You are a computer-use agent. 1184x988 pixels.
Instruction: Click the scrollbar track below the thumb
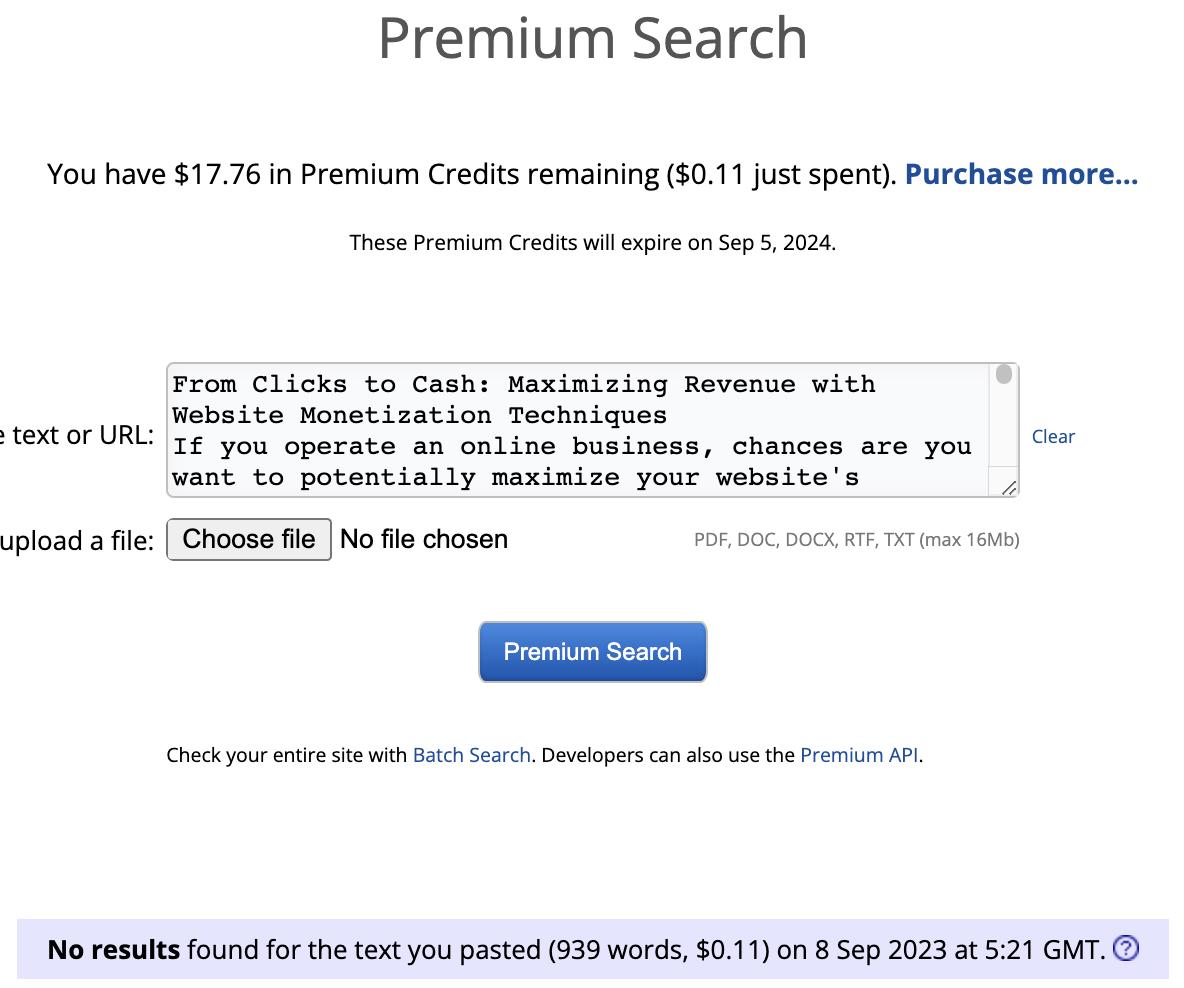coord(1004,430)
